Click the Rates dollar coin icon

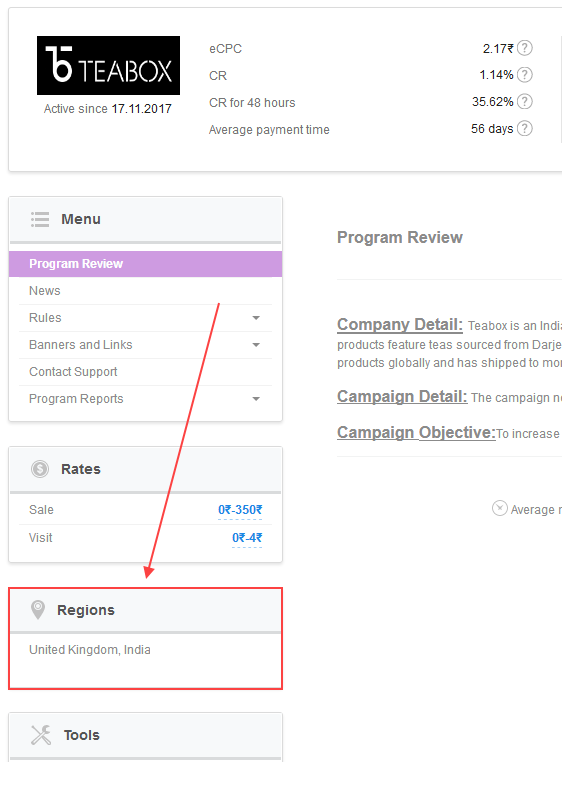(x=40, y=469)
